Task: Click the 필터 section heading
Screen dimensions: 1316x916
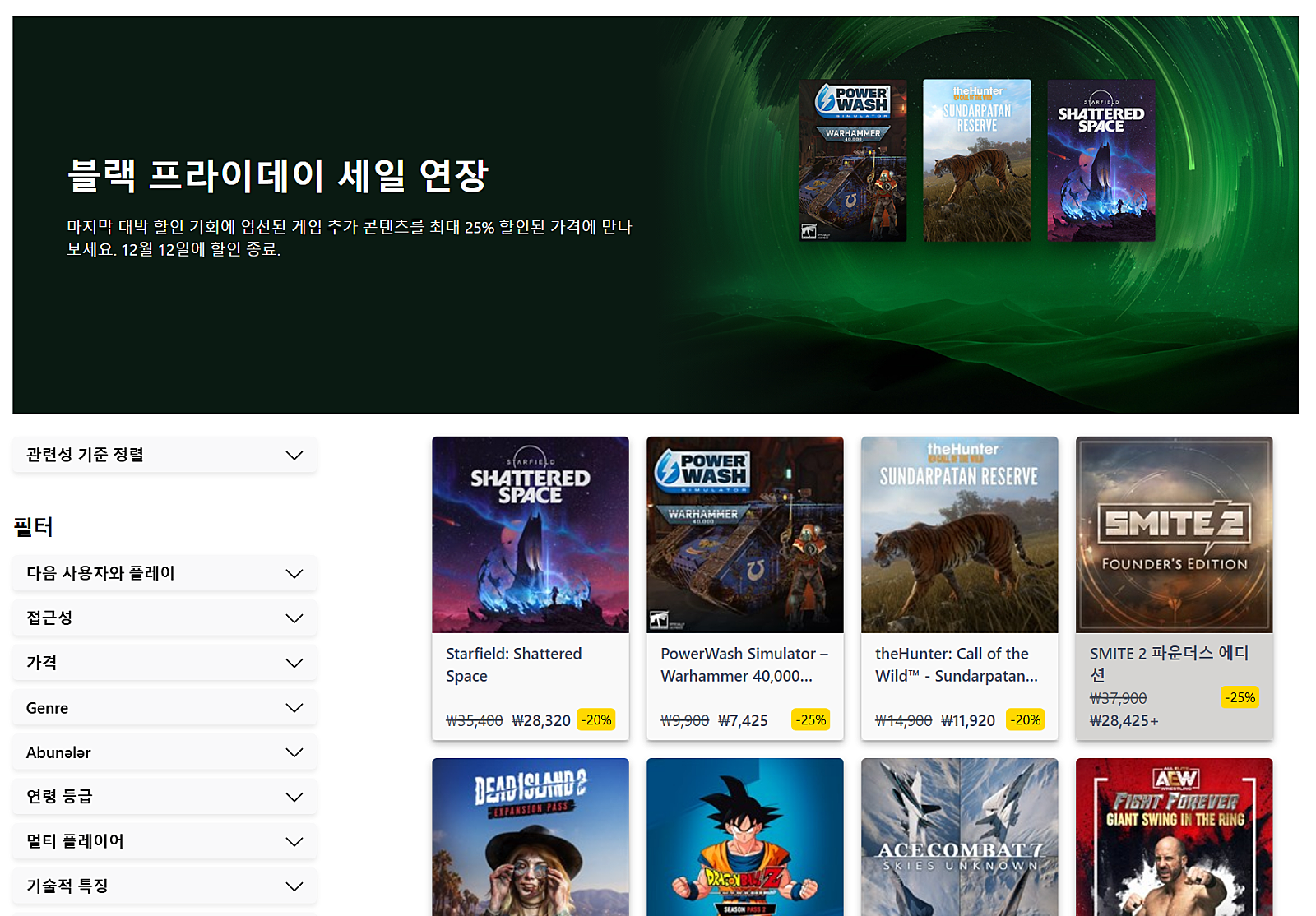Action: click(x=33, y=527)
